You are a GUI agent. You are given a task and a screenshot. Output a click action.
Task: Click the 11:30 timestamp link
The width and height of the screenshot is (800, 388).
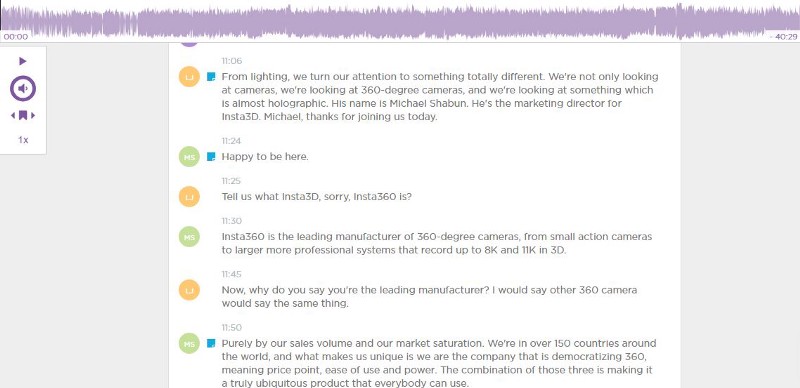232,221
